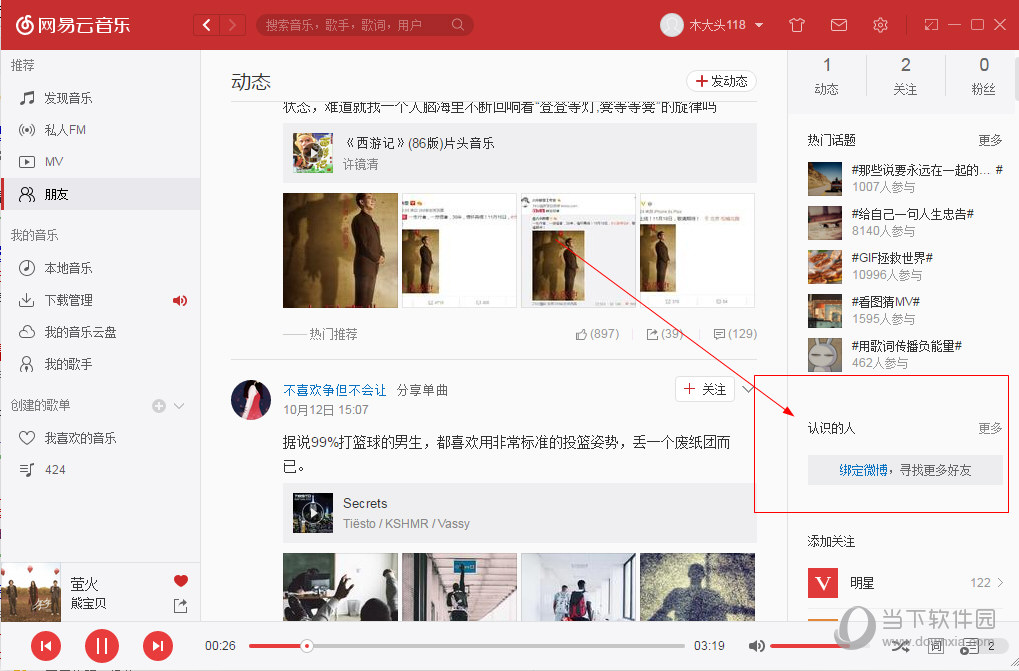Create new playlist with plus icon

[x=158, y=406]
